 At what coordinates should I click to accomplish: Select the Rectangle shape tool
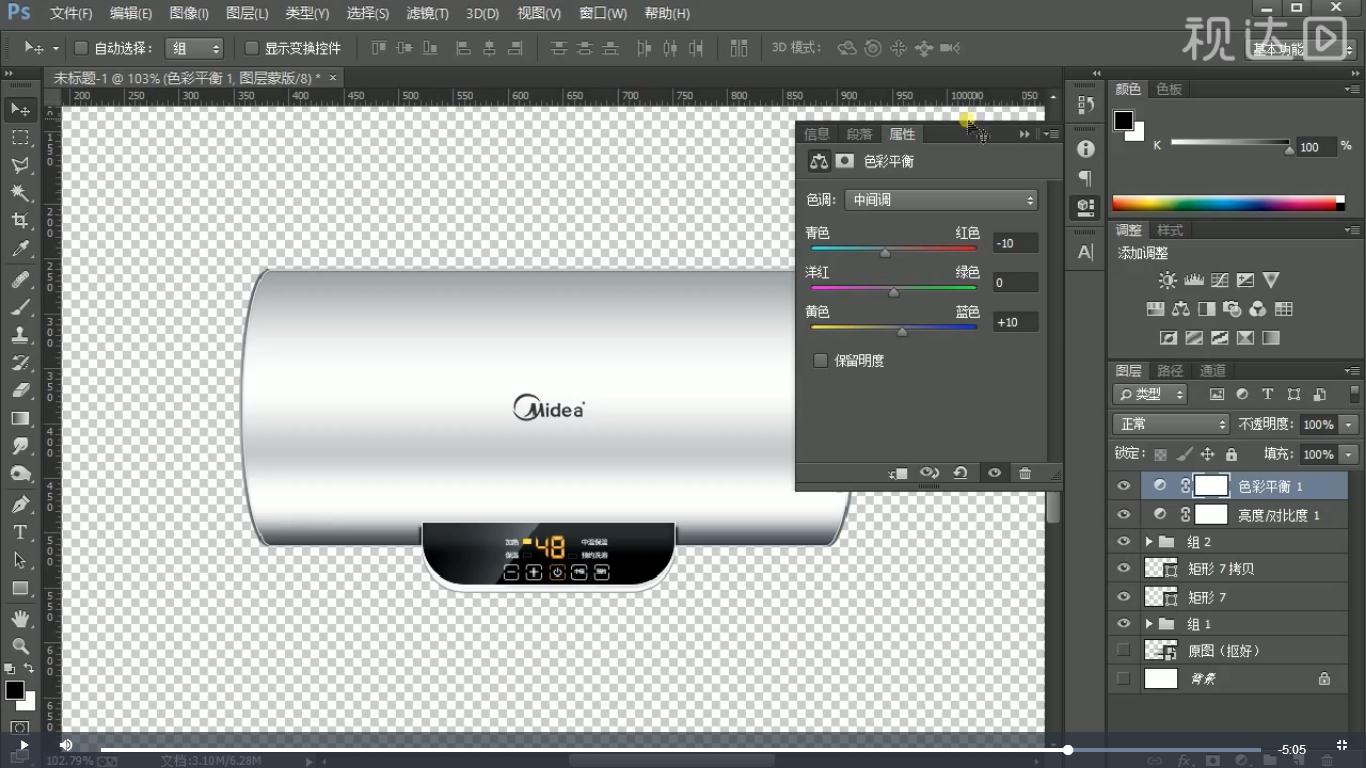20,588
